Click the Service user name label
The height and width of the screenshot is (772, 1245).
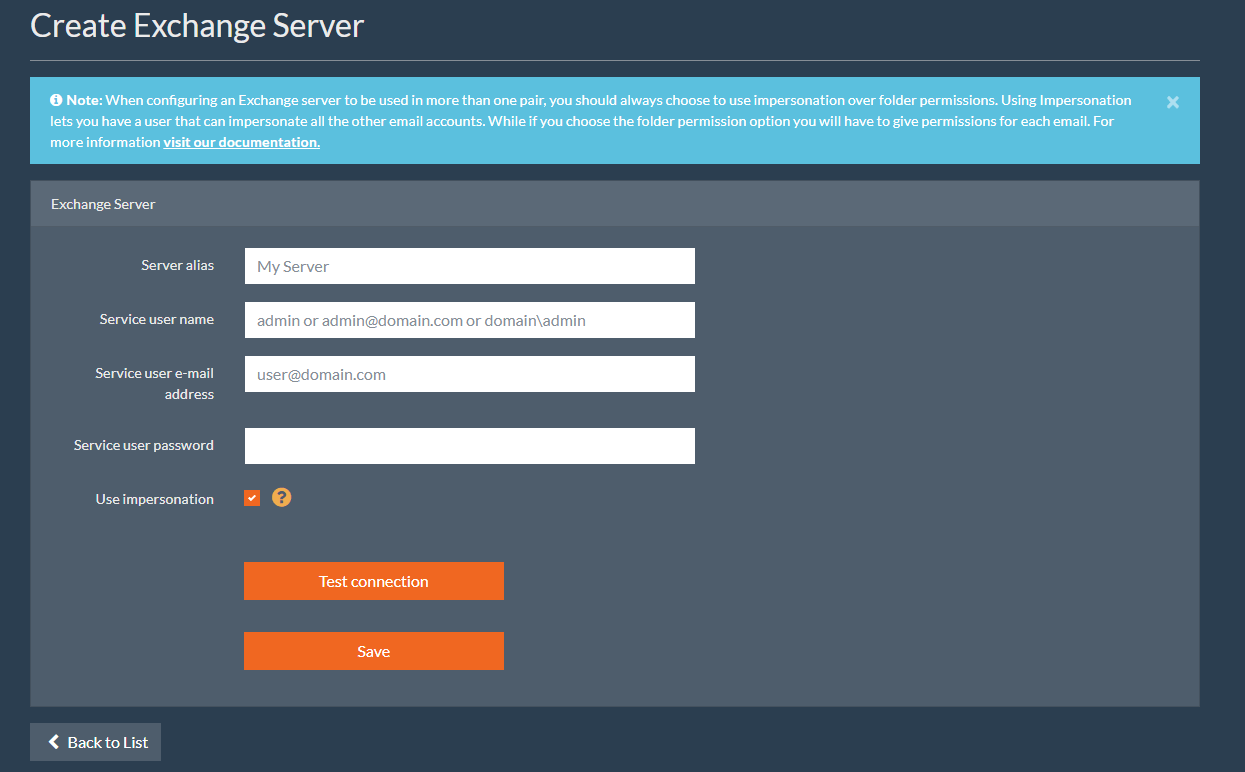(x=157, y=319)
